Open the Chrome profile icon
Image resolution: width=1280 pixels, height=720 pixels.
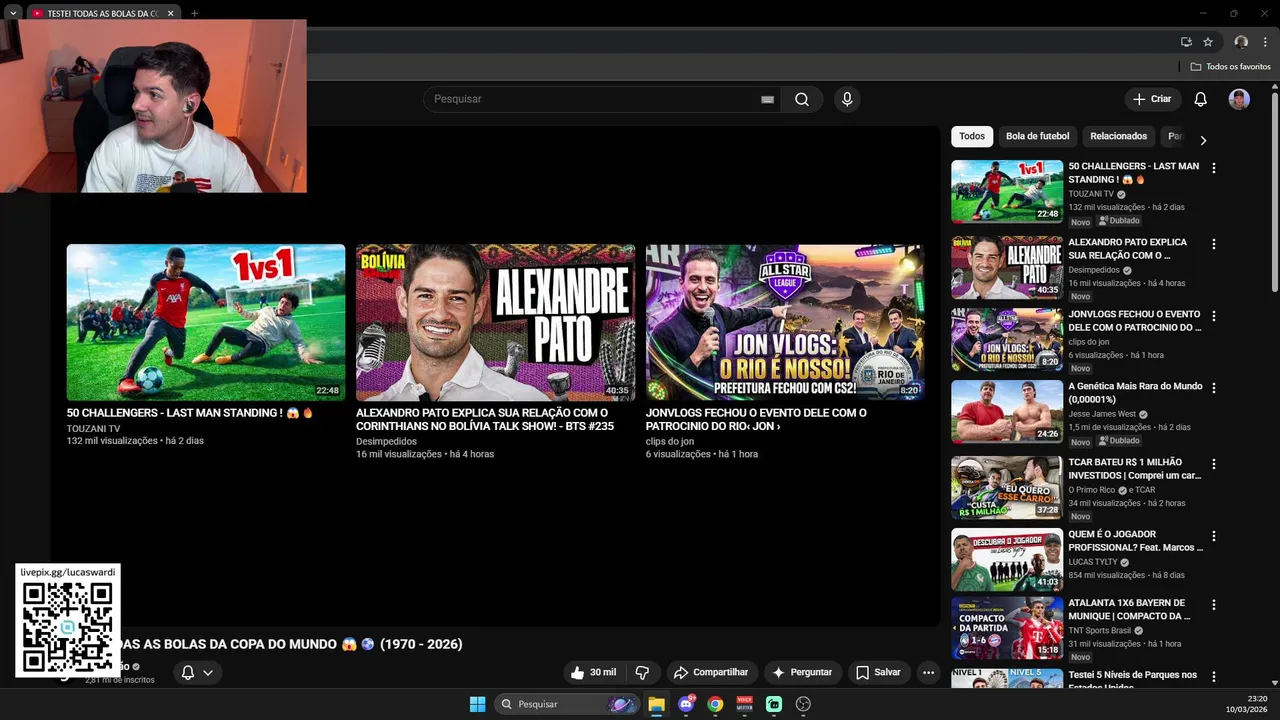[1241, 42]
